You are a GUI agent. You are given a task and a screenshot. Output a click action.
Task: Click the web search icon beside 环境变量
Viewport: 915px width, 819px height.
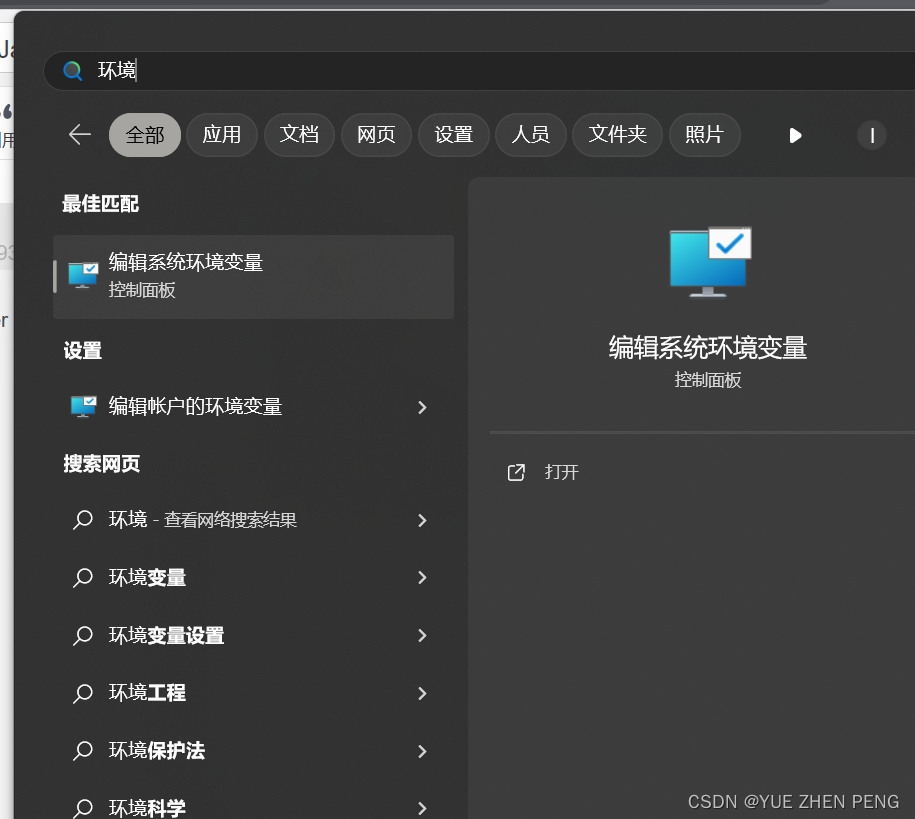(x=83, y=578)
